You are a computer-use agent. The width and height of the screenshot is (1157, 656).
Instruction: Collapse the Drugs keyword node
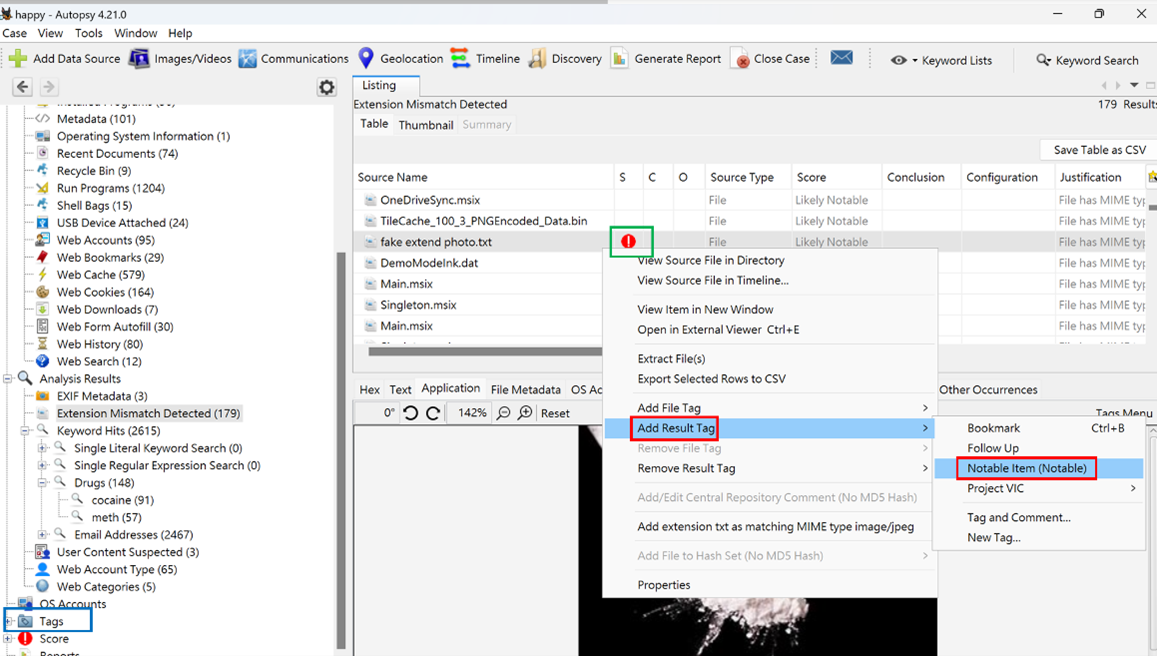43,483
